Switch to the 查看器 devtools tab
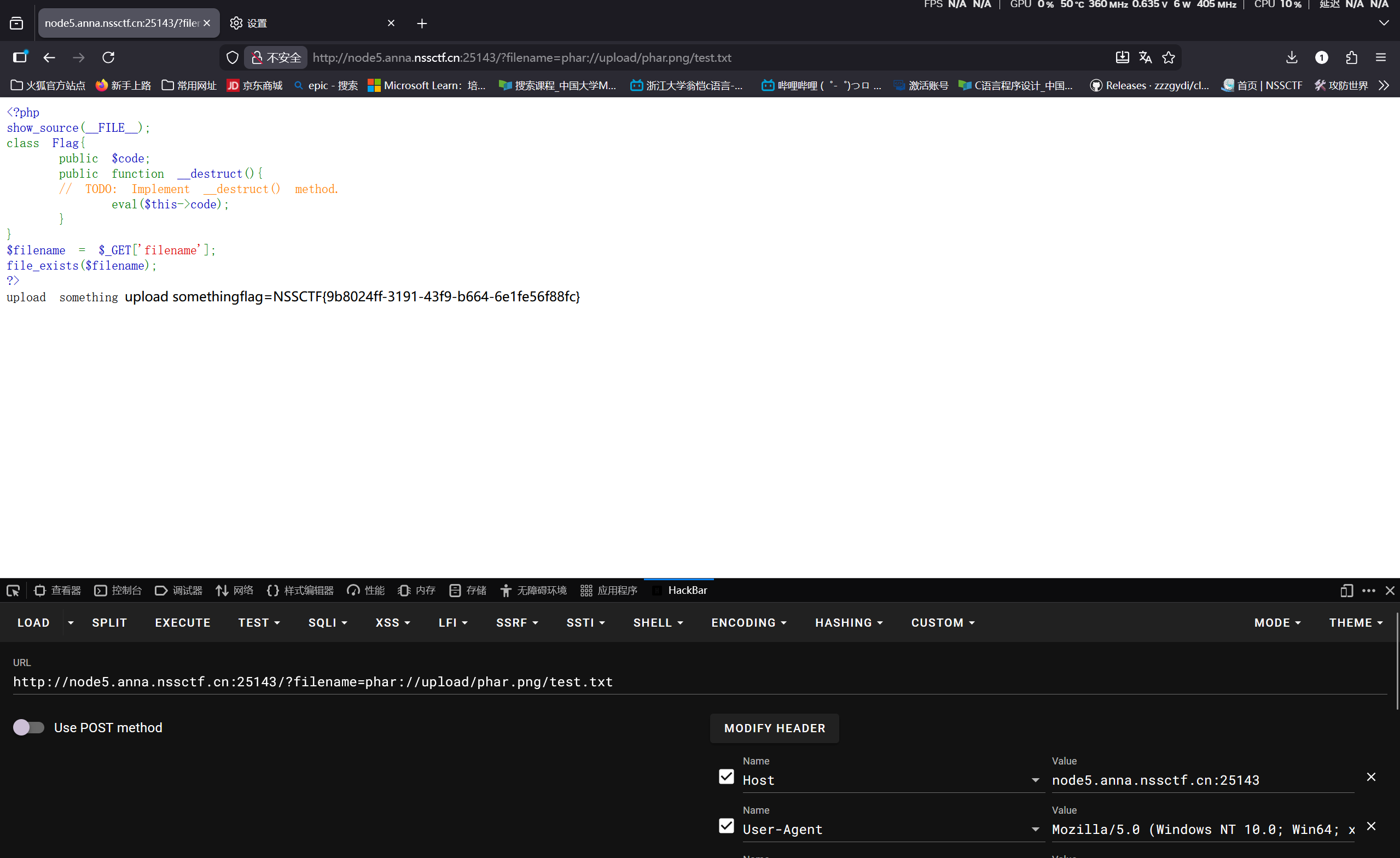1400x858 pixels. coord(57,591)
